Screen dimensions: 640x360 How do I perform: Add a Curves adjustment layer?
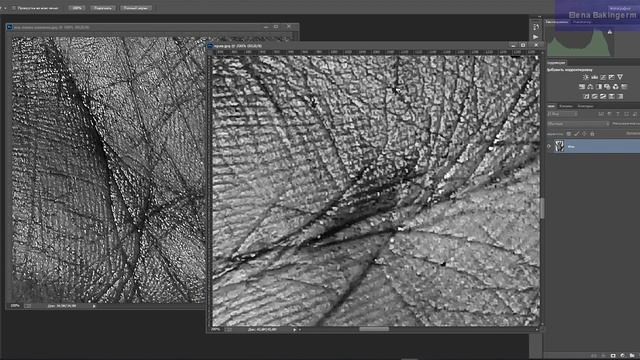(x=603, y=77)
